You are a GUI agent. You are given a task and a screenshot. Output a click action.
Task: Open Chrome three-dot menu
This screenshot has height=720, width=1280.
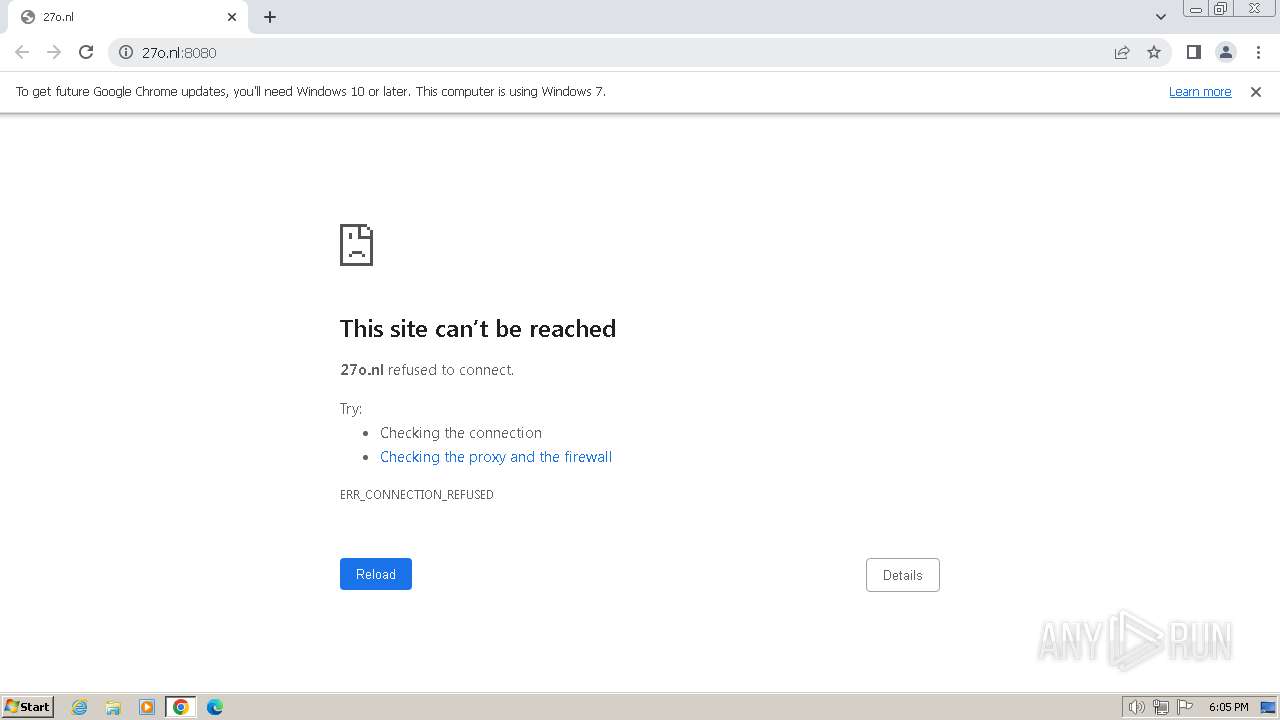click(x=1258, y=52)
